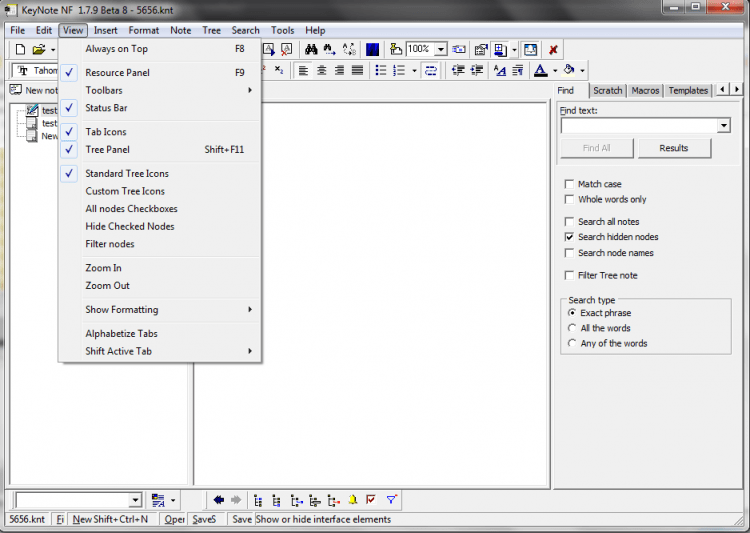Click the red X toolbar icon
Image resolution: width=750 pixels, height=533 pixels.
[x=553, y=49]
